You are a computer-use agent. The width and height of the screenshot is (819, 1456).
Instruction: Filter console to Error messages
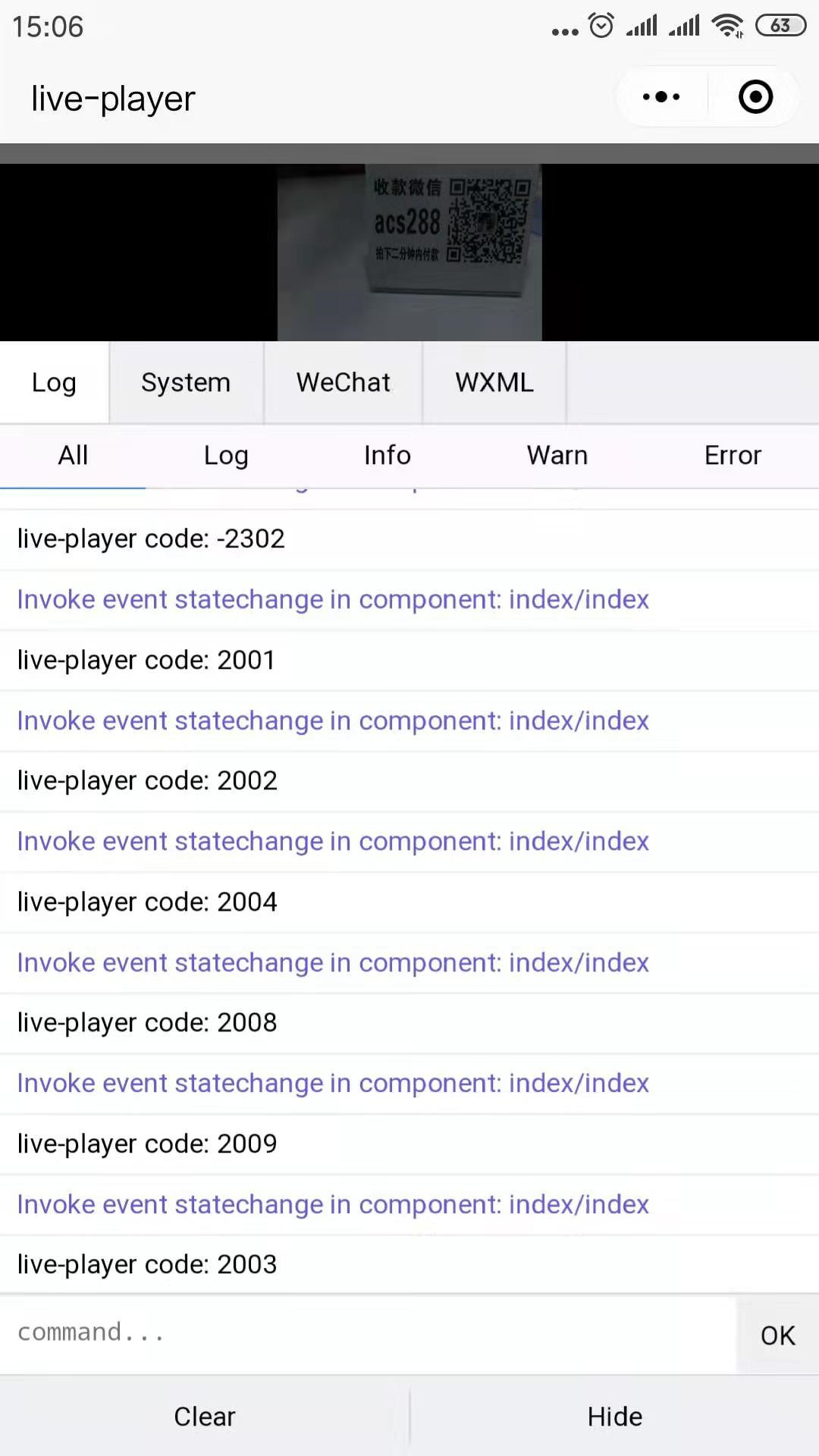[x=733, y=455]
